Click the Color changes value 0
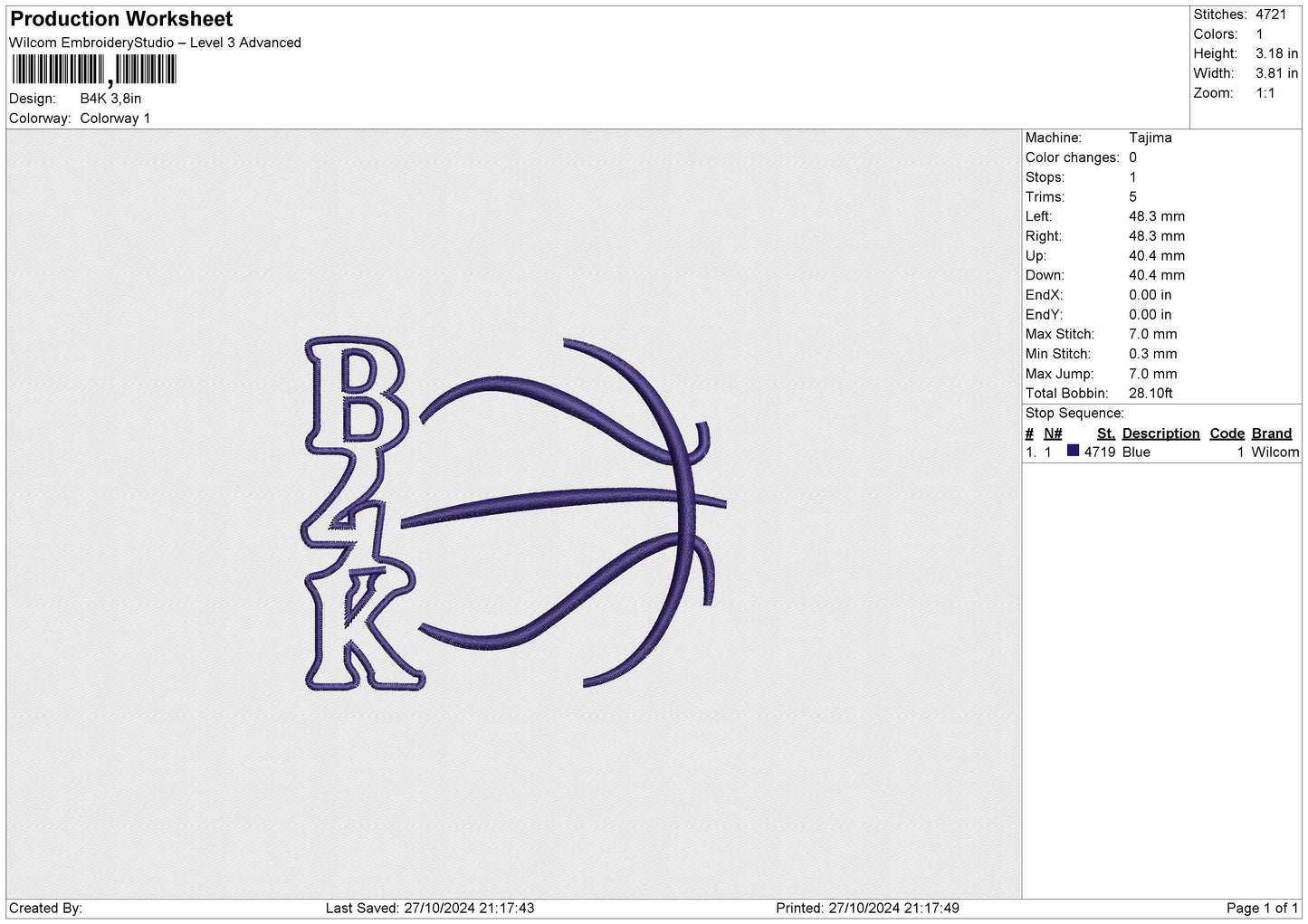 (1132, 157)
